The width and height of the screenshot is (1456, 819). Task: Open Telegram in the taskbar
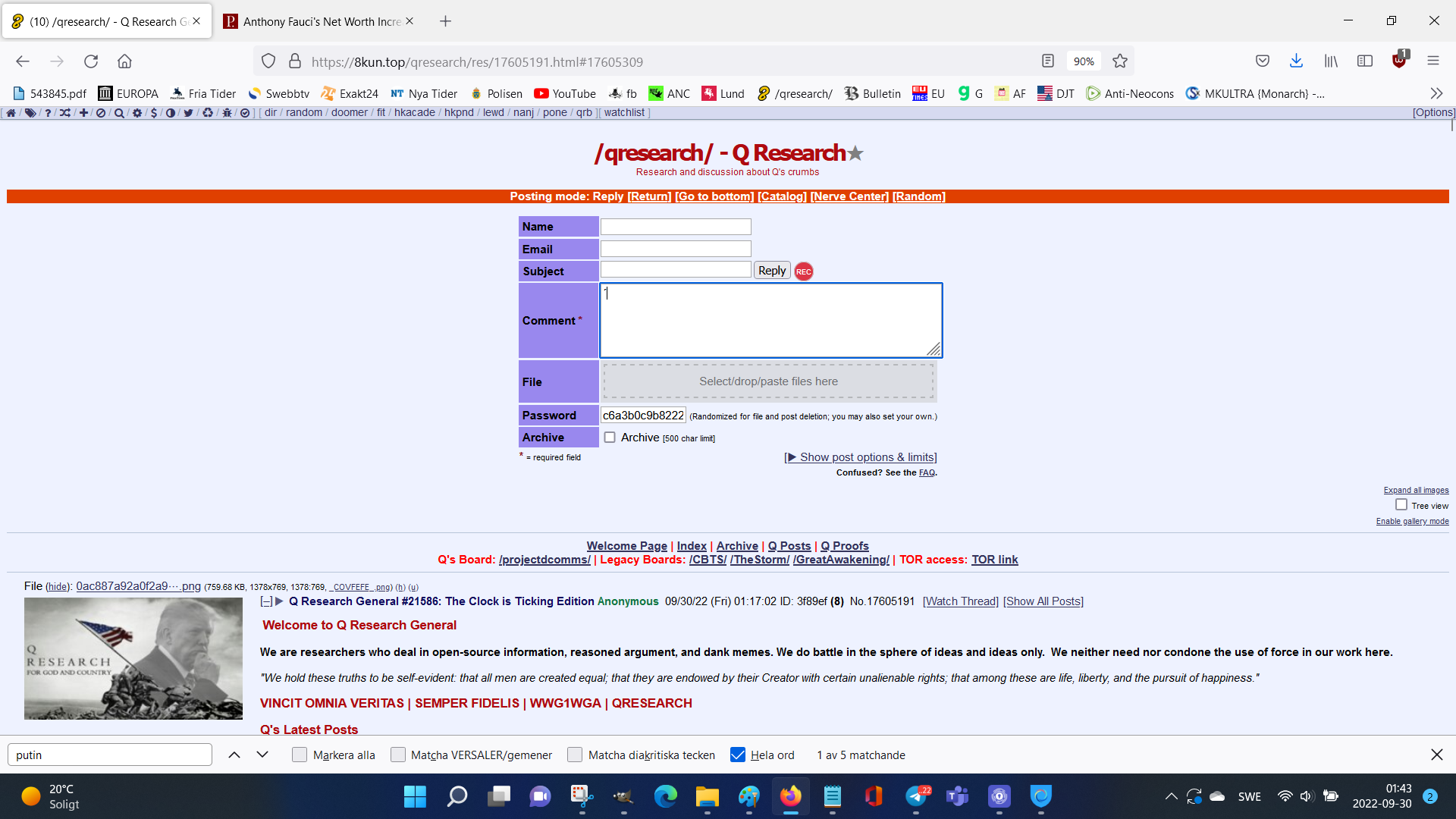(x=917, y=796)
